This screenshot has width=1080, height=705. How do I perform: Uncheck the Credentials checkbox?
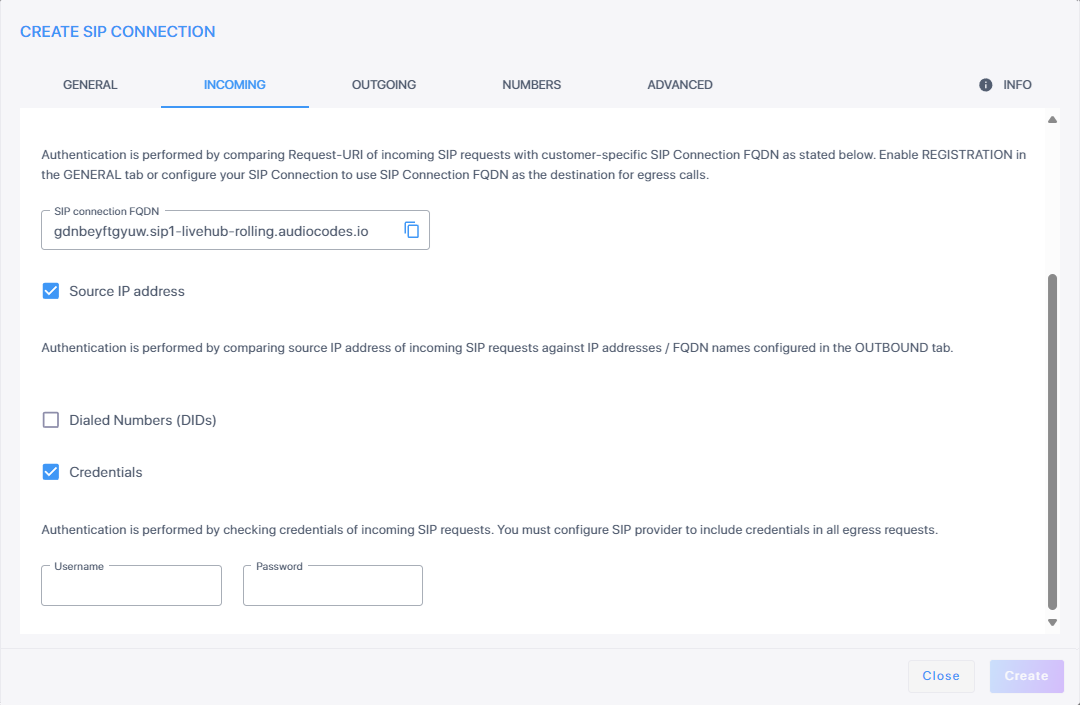[51, 472]
